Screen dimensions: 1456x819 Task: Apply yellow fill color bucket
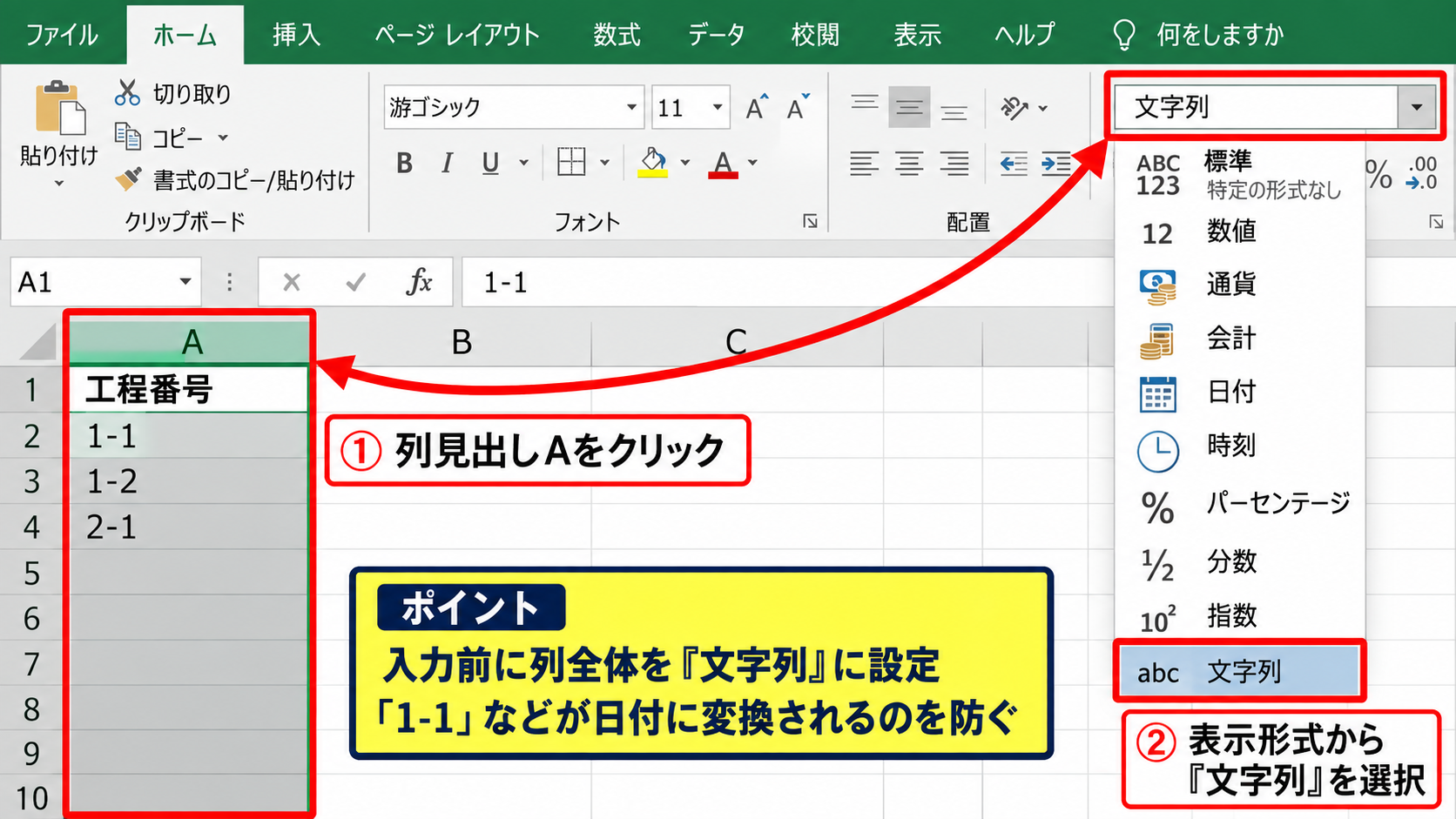(653, 162)
